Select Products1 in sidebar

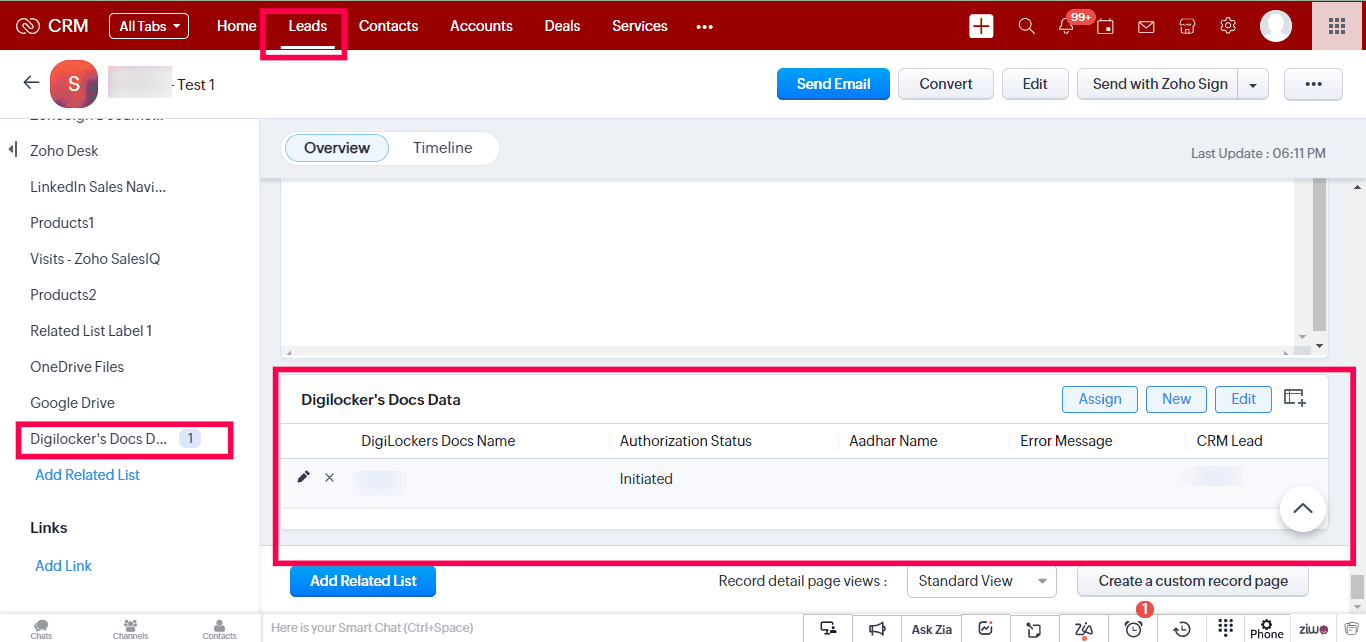62,223
